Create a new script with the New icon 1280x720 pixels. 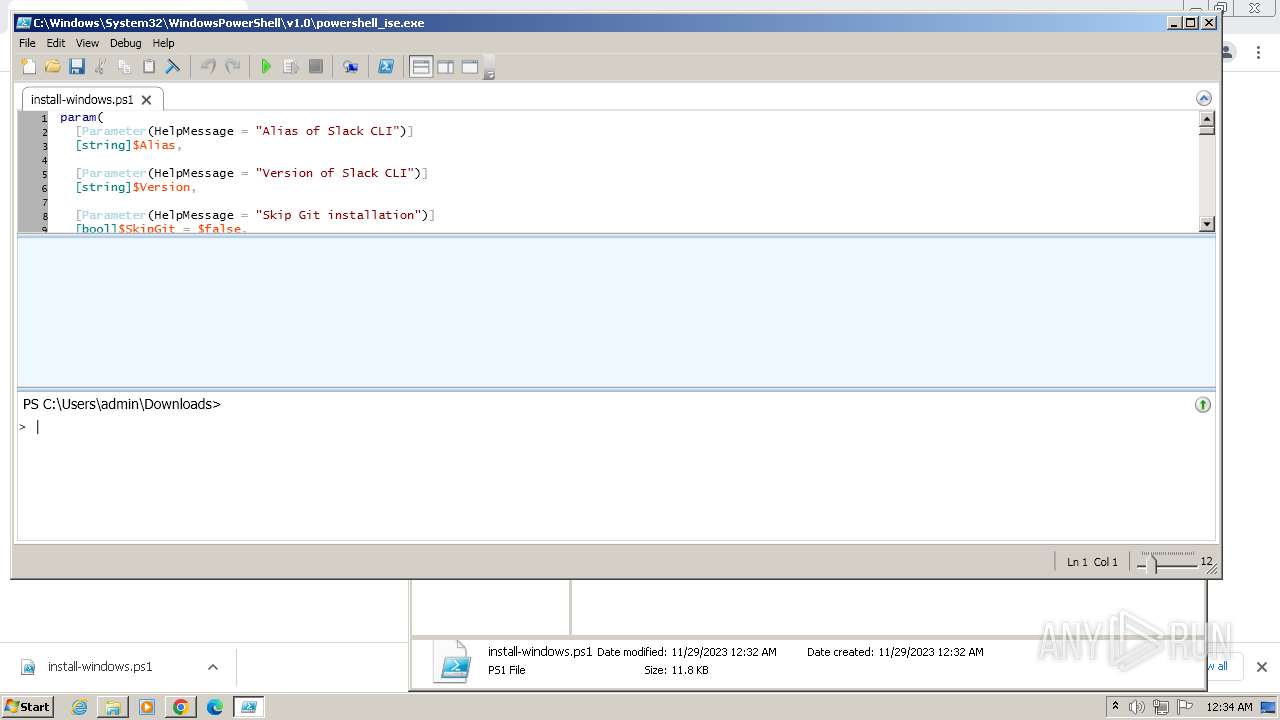[x=28, y=67]
